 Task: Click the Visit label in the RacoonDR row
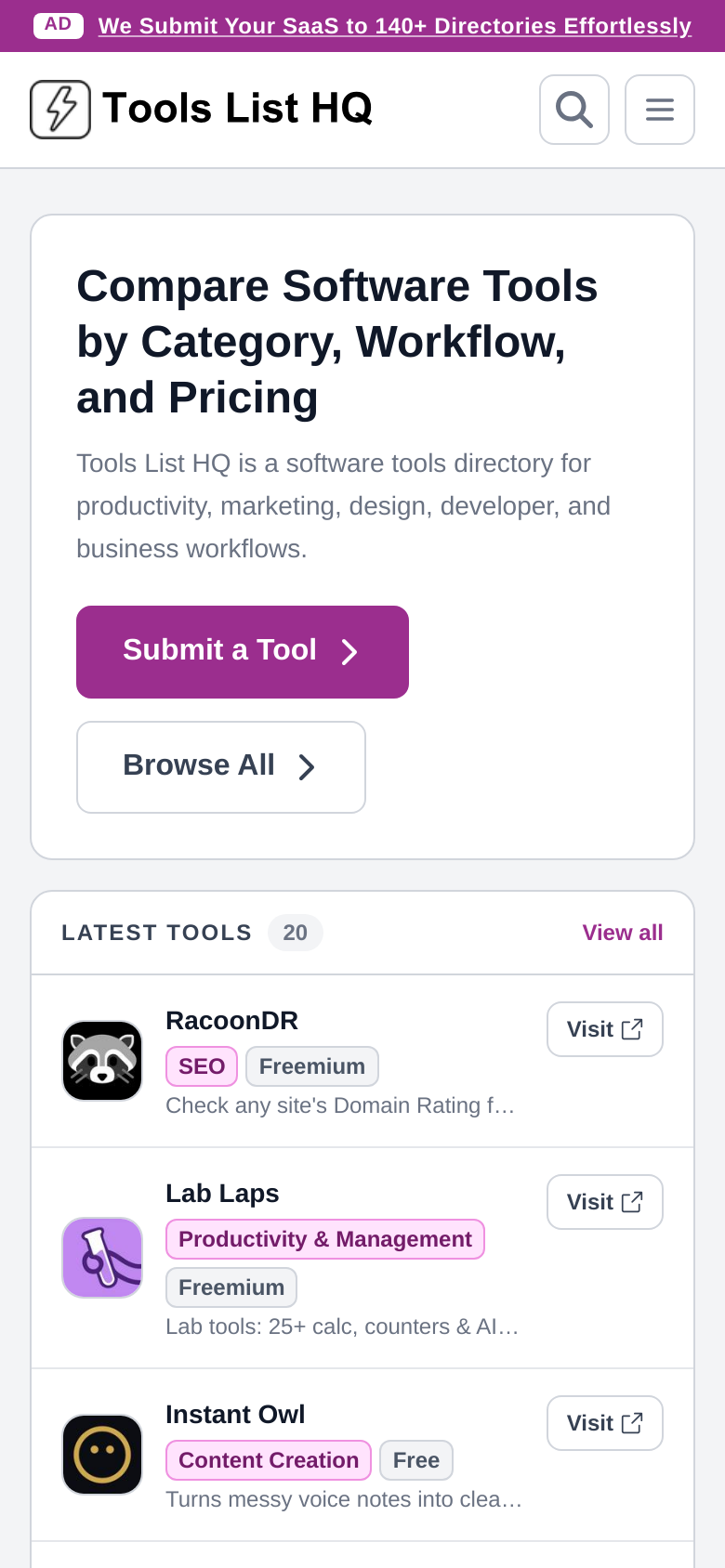[590, 1029]
